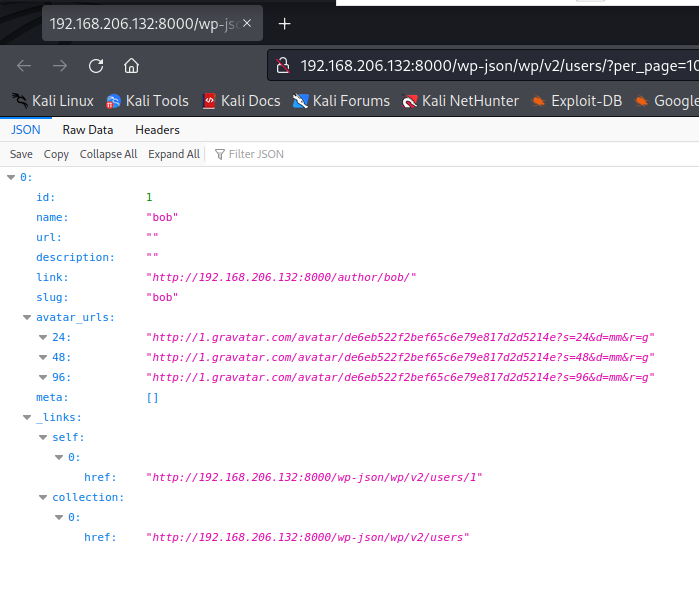Viewport: 699px width, 600px height.
Task: Focus the Filter JSON field
Action: click(256, 154)
